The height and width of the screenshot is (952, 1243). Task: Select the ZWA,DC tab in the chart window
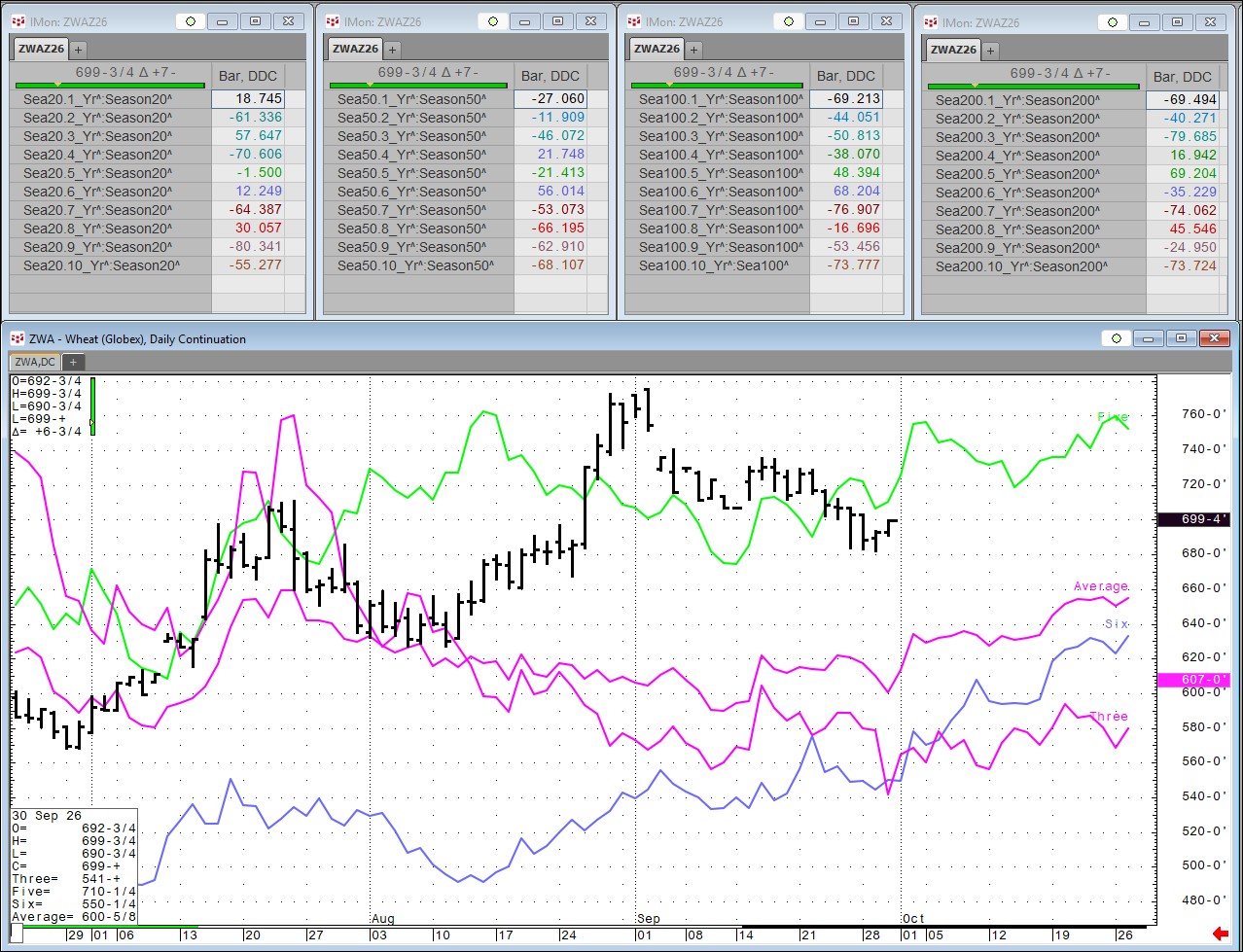pyautogui.click(x=37, y=362)
